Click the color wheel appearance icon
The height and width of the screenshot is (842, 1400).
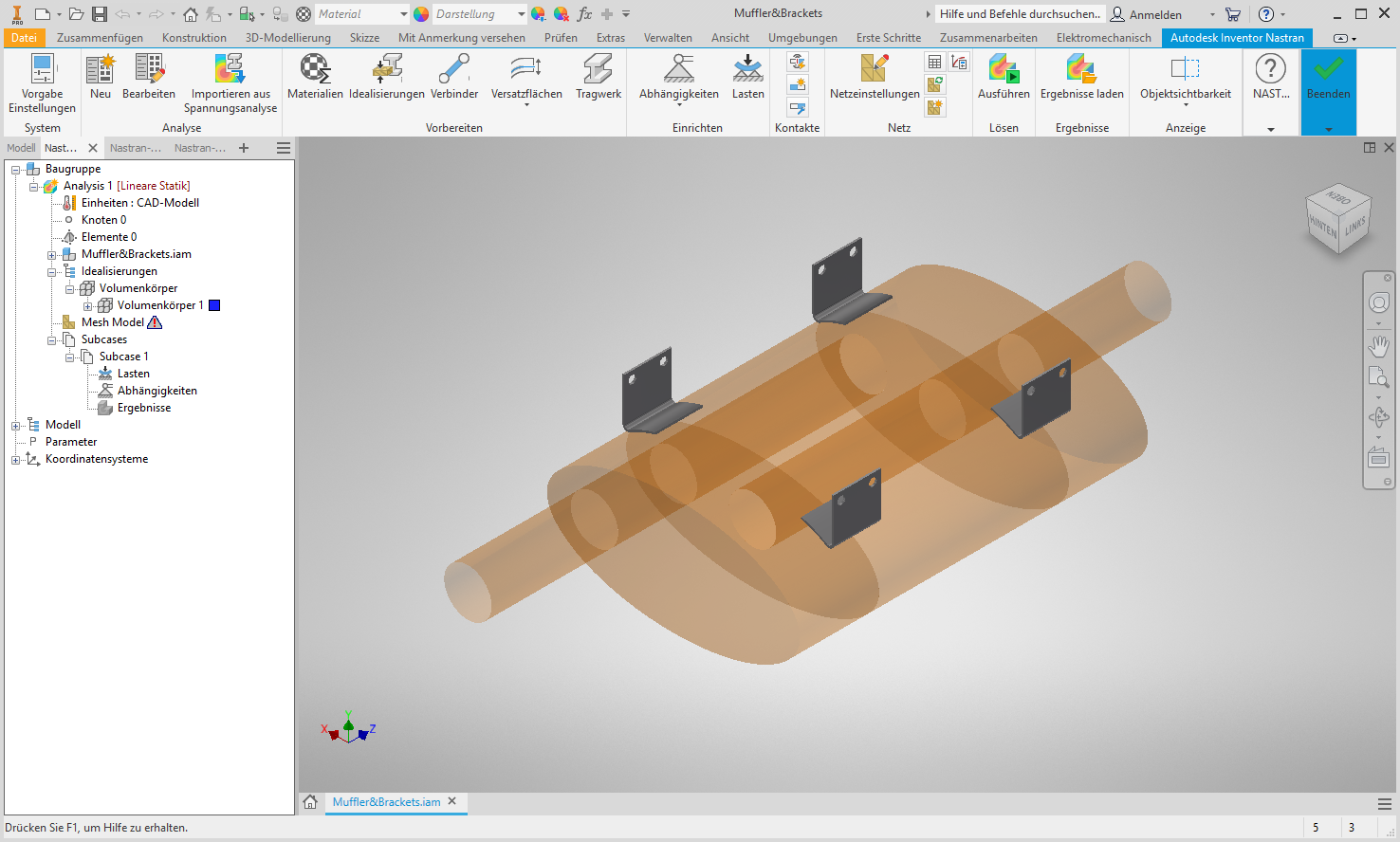[x=421, y=14]
